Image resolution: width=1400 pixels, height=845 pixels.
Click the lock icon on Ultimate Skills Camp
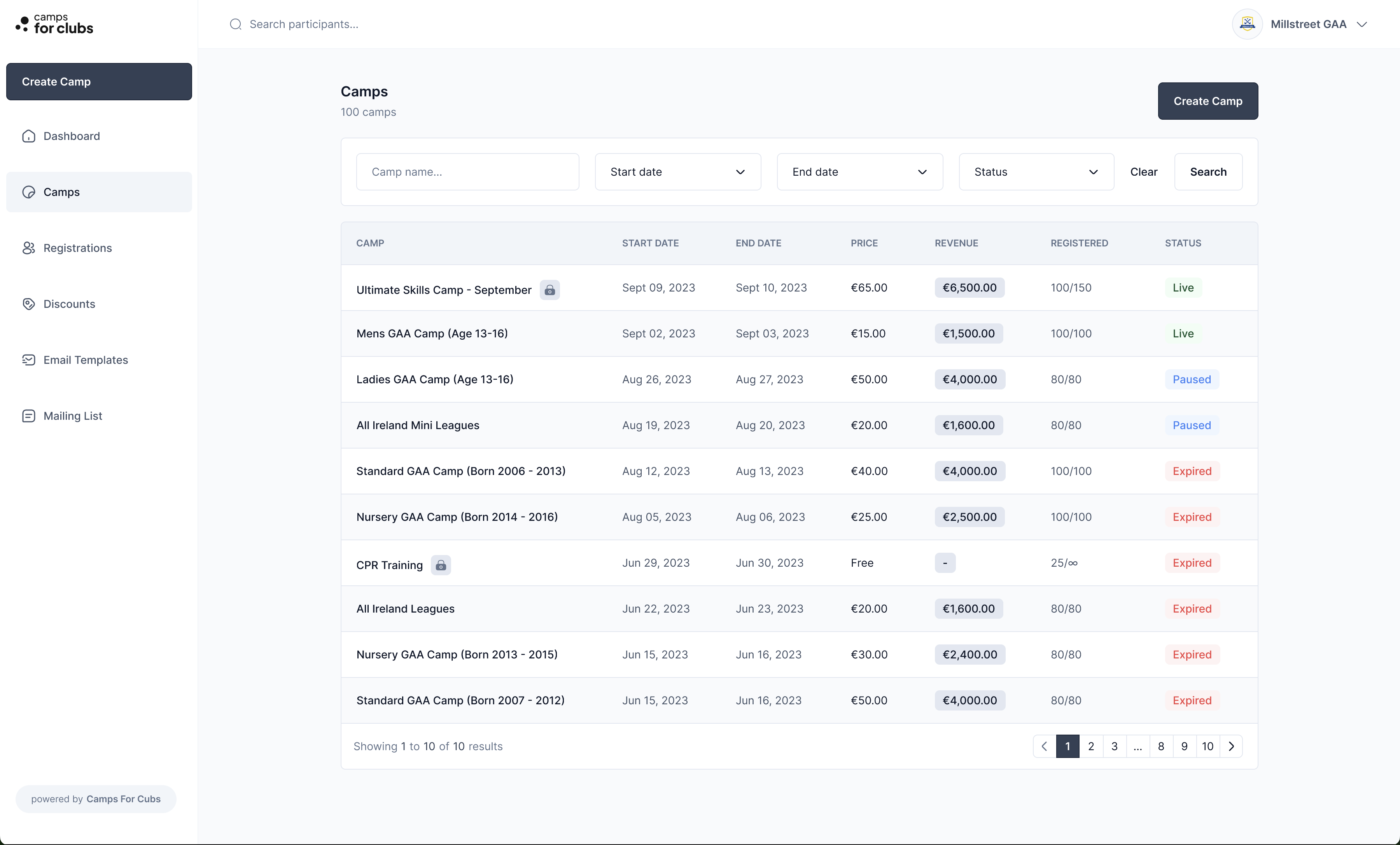(x=549, y=290)
